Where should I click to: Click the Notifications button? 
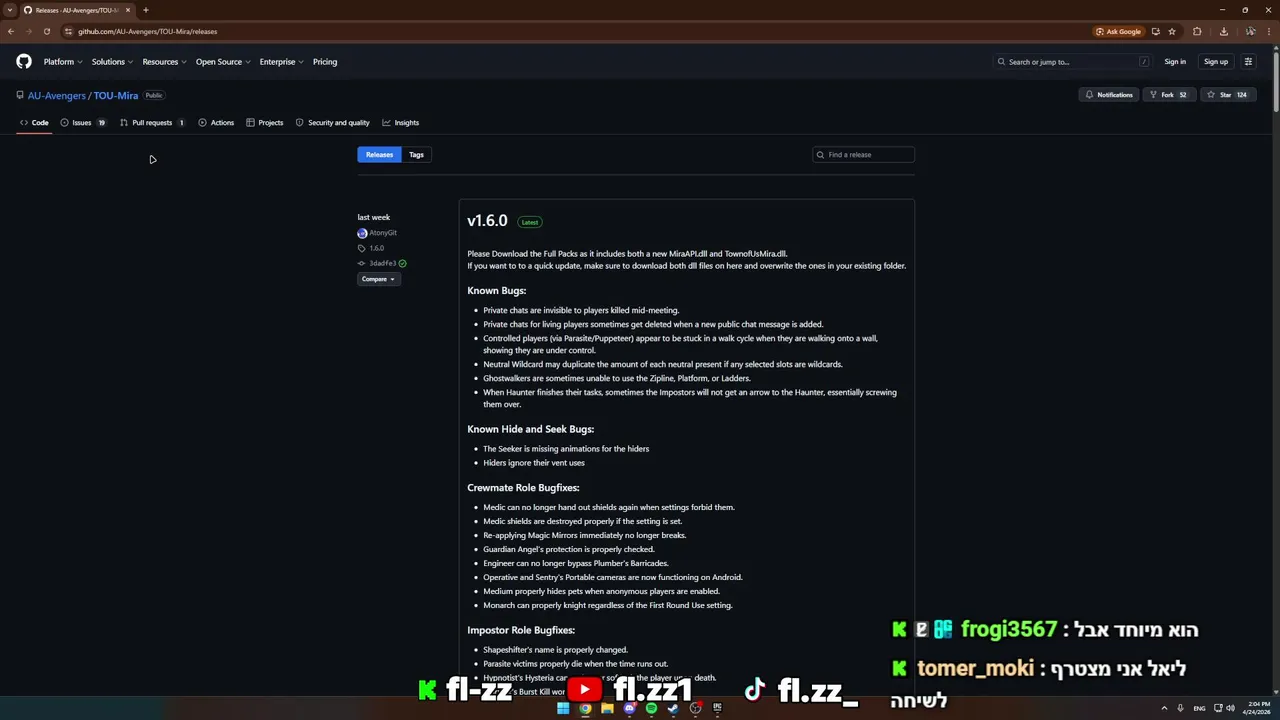[1109, 95]
